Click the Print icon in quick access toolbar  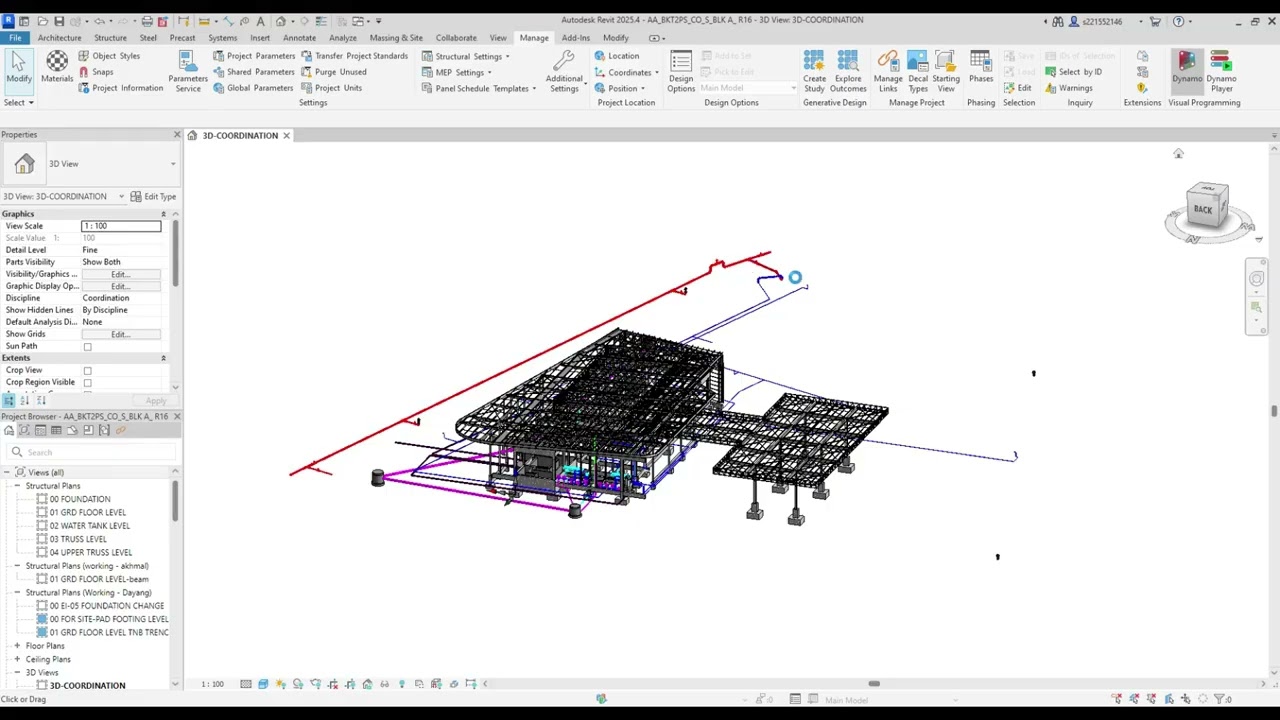(x=147, y=21)
